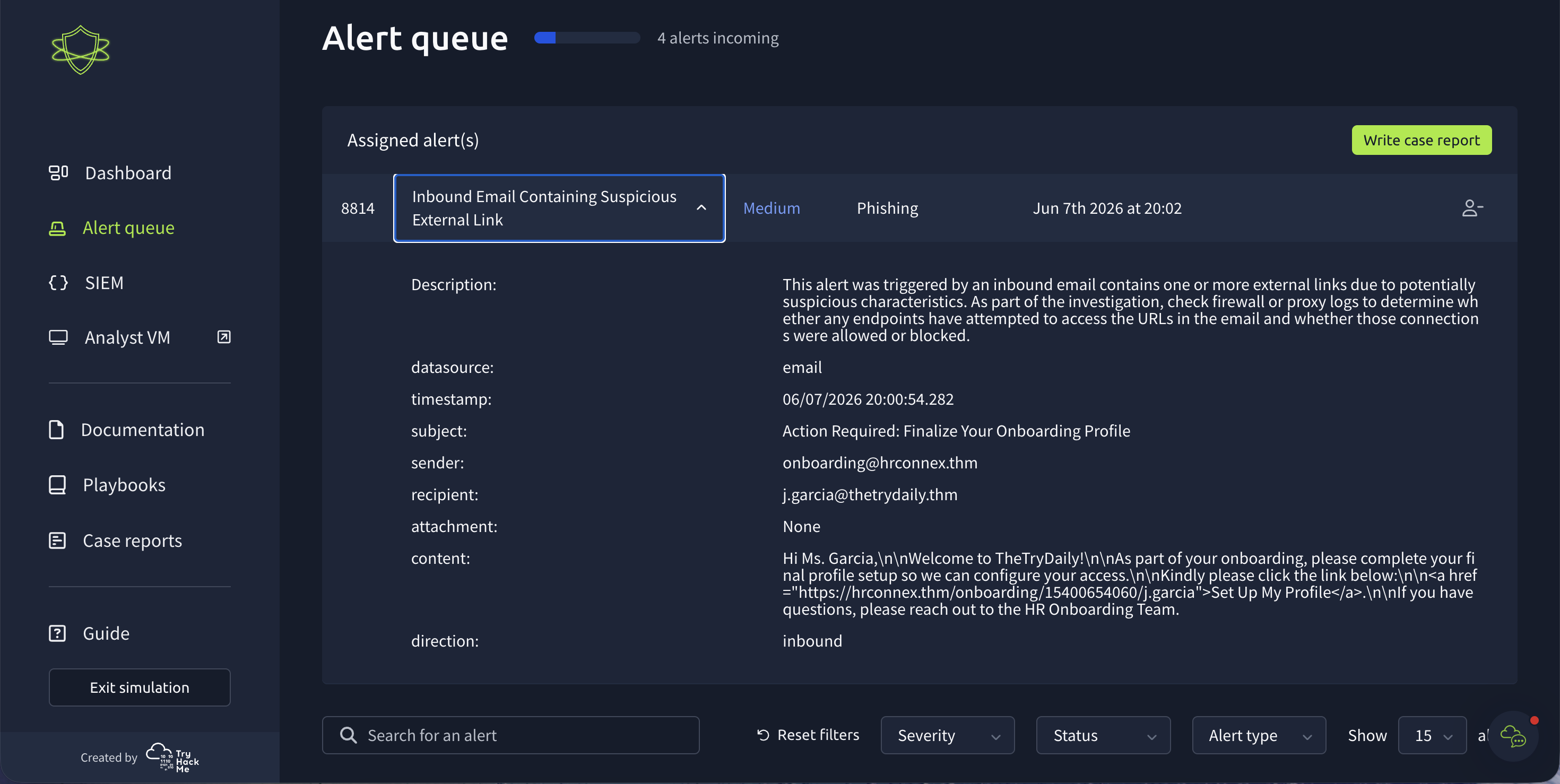The image size is (1560, 784).
Task: Click the Assigned alert(s) heading
Action: [412, 141]
